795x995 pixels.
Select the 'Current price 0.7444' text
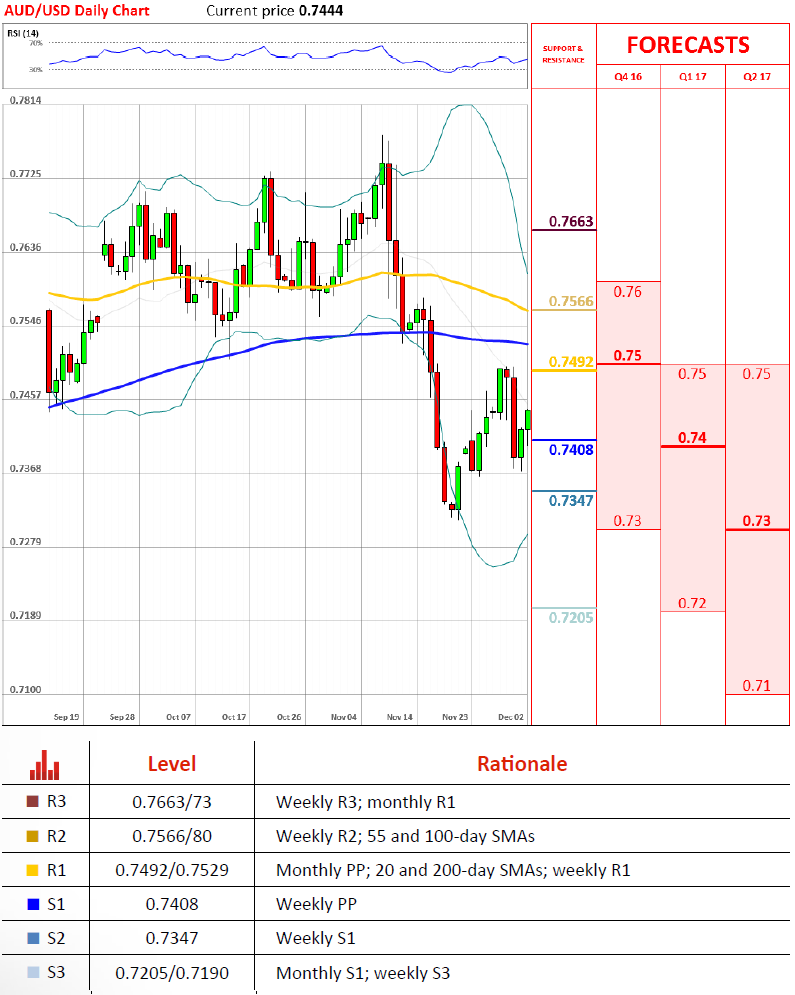point(275,11)
